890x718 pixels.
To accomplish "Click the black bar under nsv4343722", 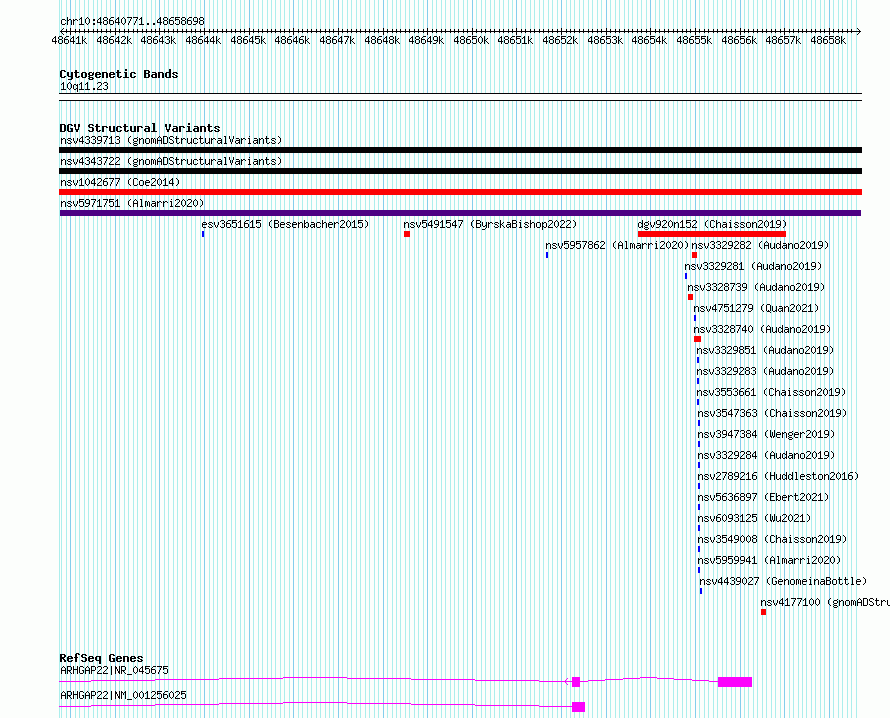I will 460,171.
